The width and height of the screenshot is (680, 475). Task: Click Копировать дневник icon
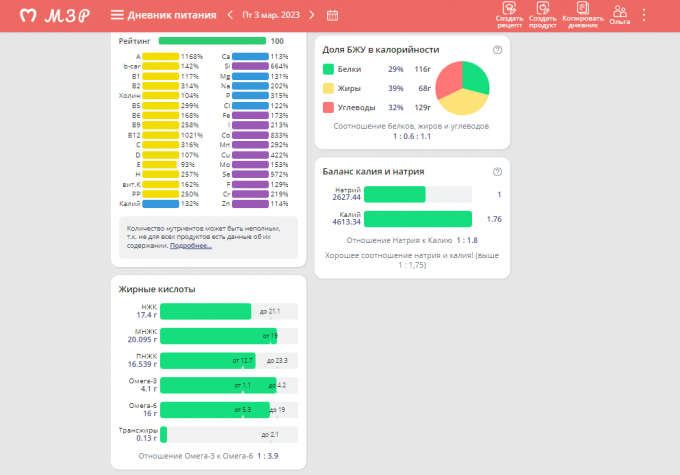(x=583, y=14)
